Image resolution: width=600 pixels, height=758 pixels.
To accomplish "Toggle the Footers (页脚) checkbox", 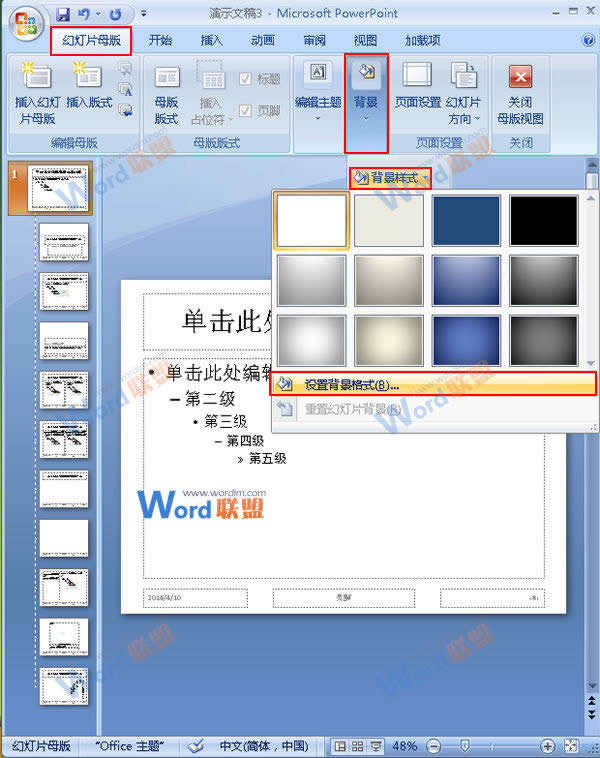I will tap(260, 111).
